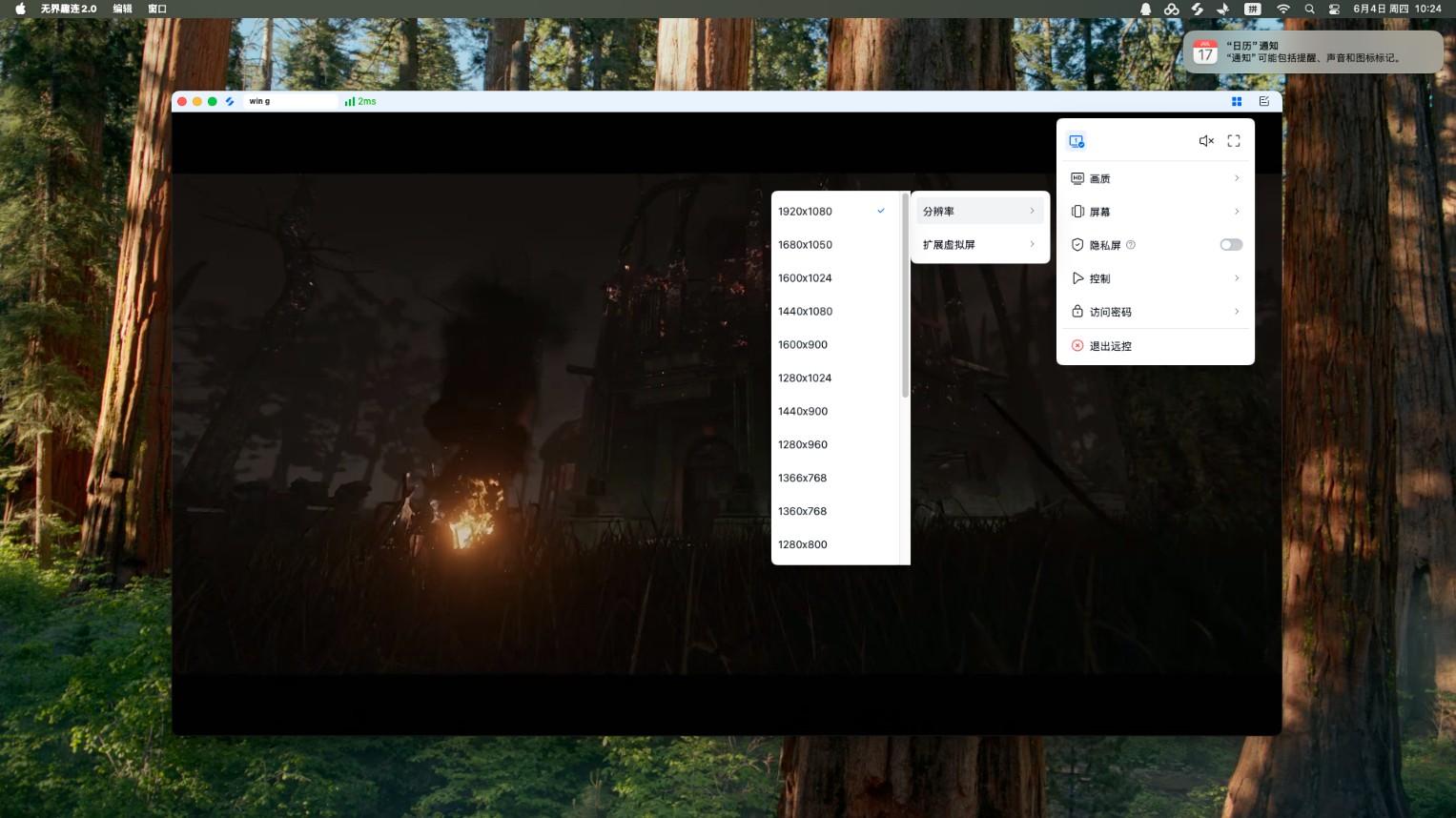
Task: Open the Control Center icon
Action: point(1334,9)
